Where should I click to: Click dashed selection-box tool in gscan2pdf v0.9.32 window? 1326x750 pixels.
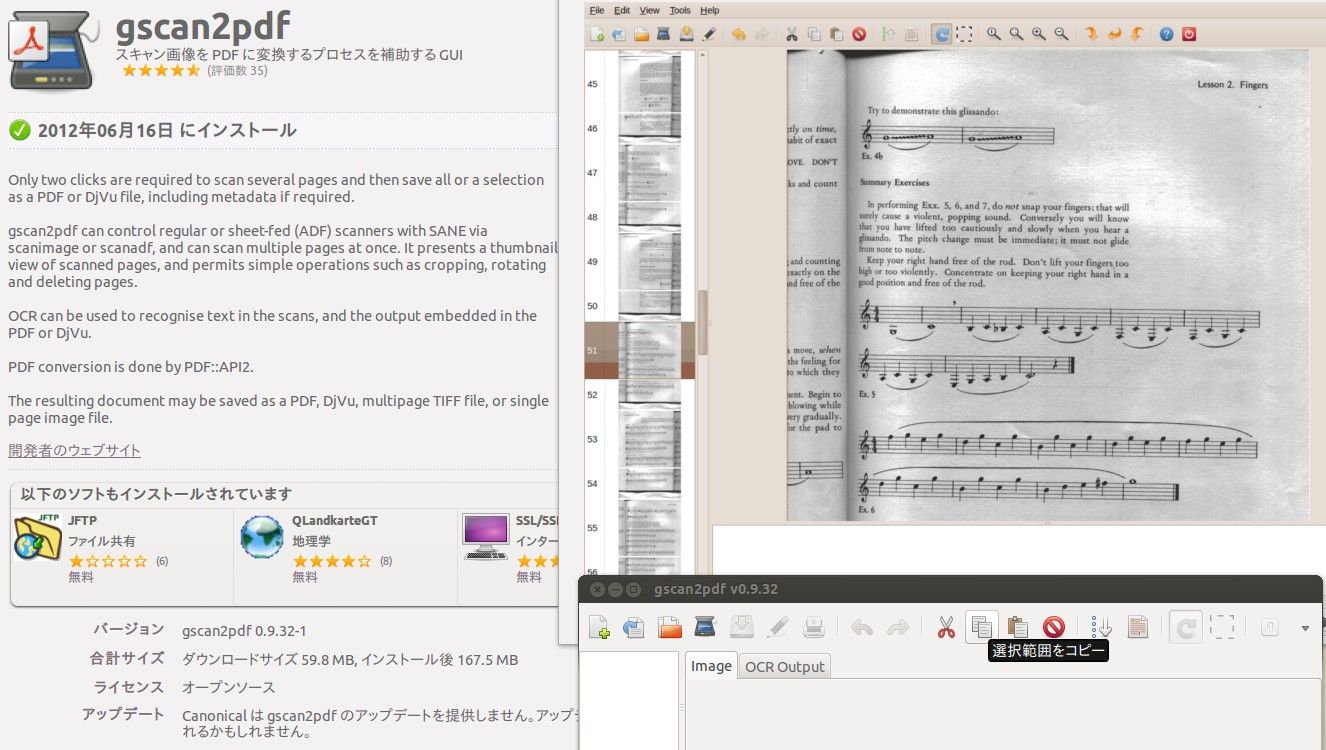(1222, 628)
